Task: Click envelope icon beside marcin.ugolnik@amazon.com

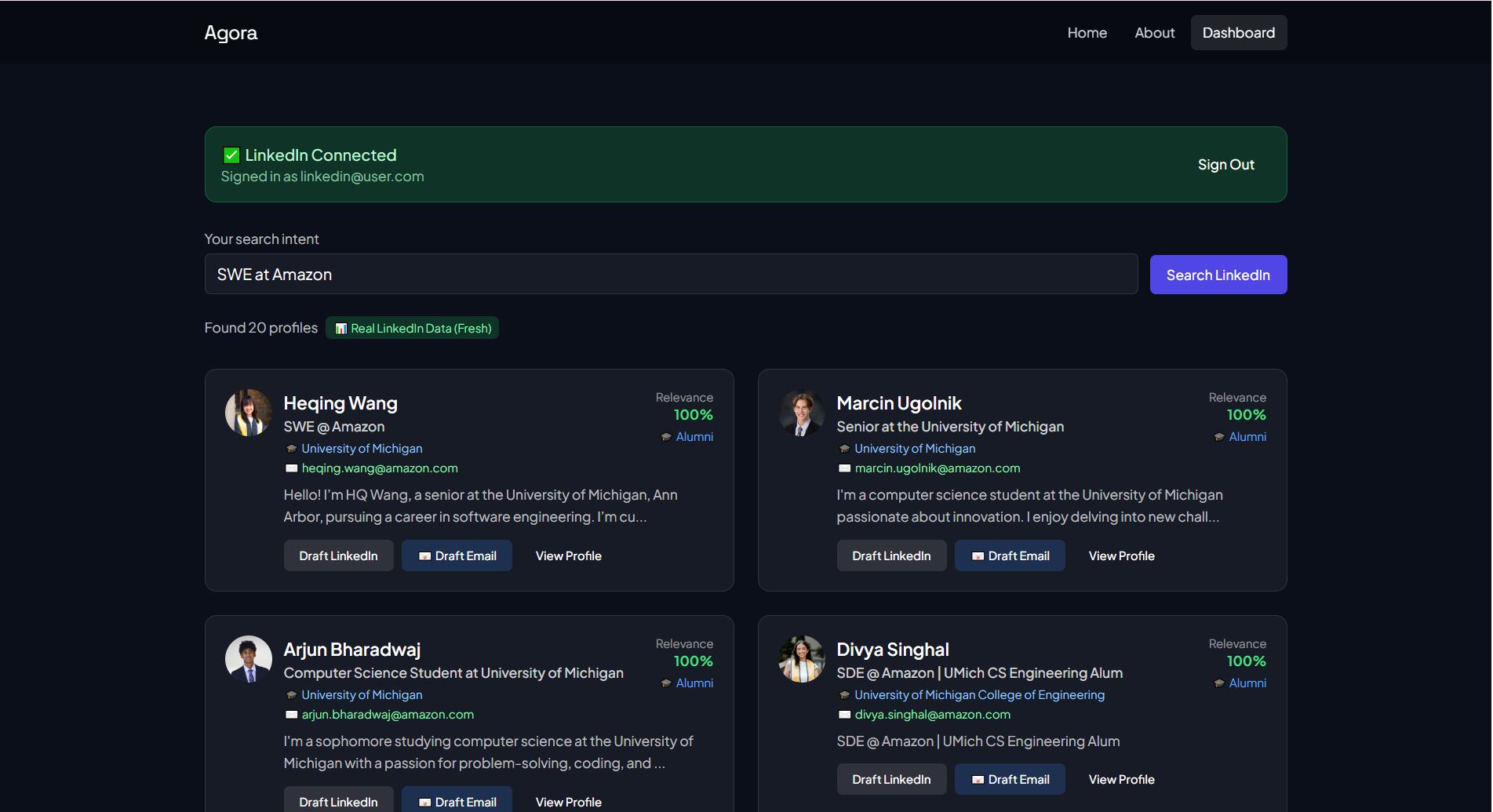Action: (x=844, y=468)
